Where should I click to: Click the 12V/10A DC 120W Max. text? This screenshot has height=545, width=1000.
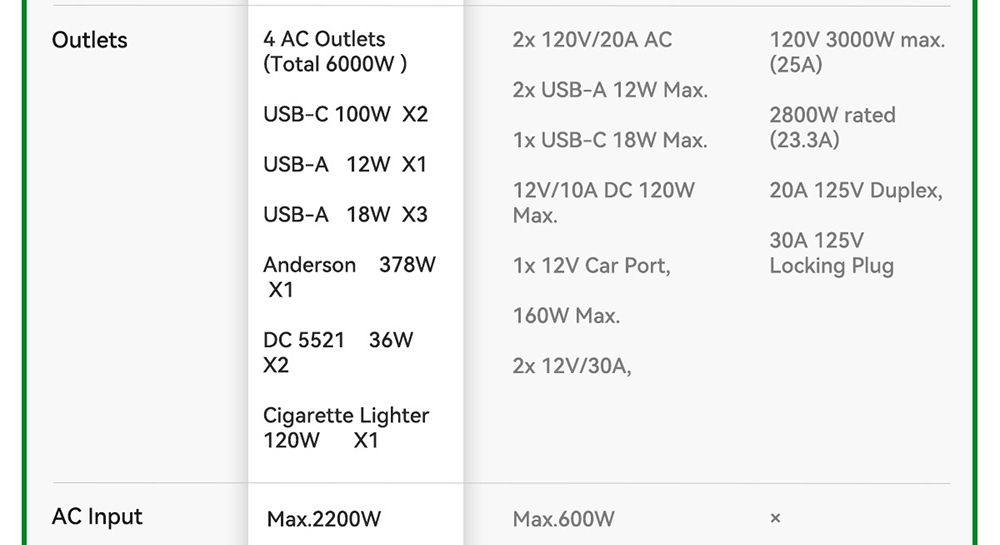pyautogui.click(x=603, y=202)
